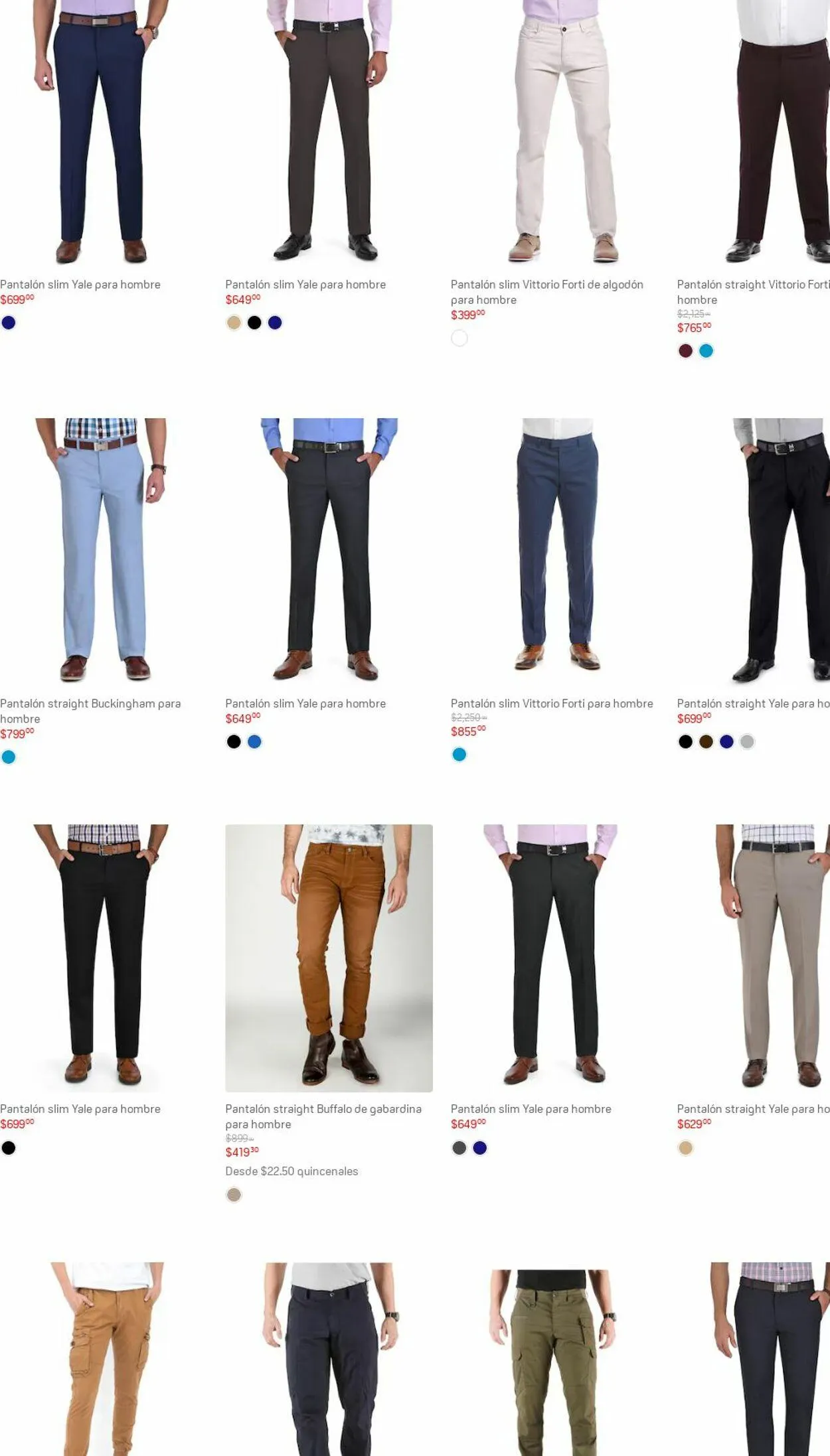This screenshot has width=830, height=1456.
Task: Select the taupe swatch under Buffalo gabardina pants
Action: tap(234, 1195)
